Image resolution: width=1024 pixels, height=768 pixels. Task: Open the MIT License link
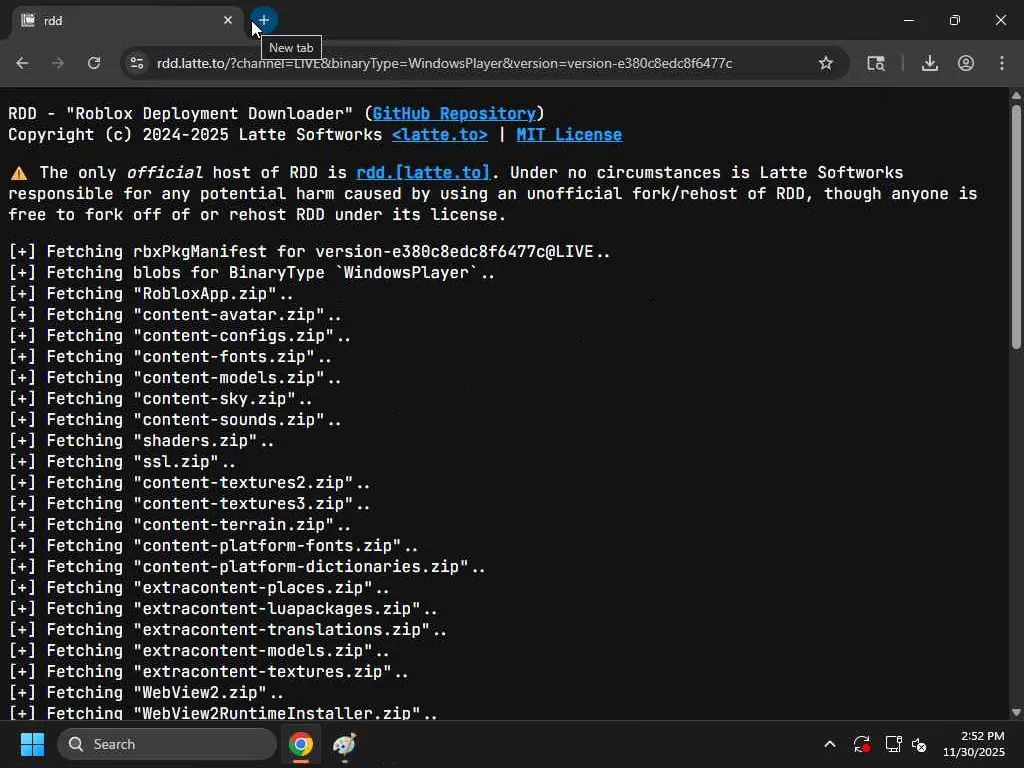[569, 135]
